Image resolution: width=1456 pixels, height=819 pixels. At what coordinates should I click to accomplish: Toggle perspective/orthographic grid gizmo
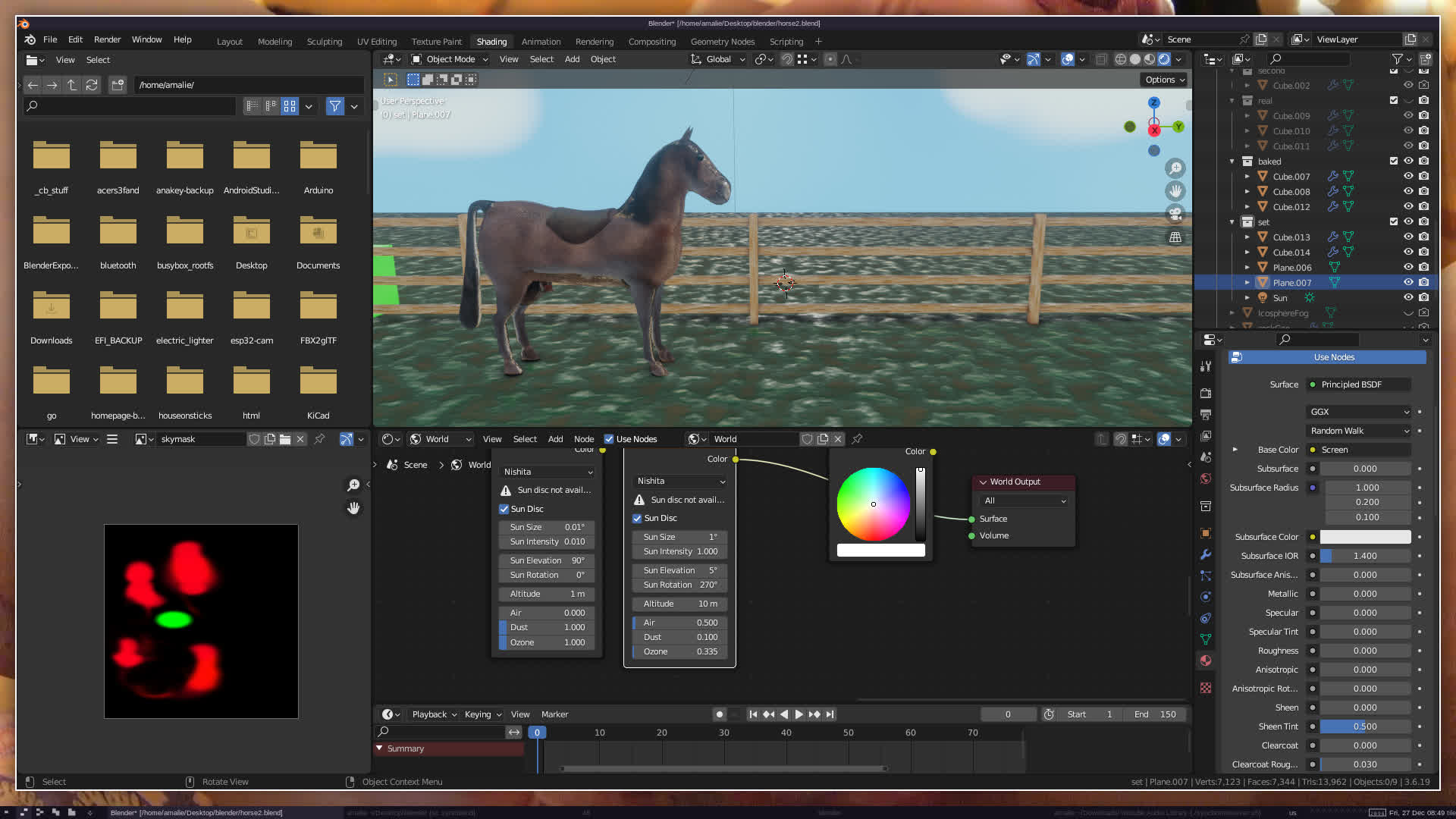coord(1175,237)
